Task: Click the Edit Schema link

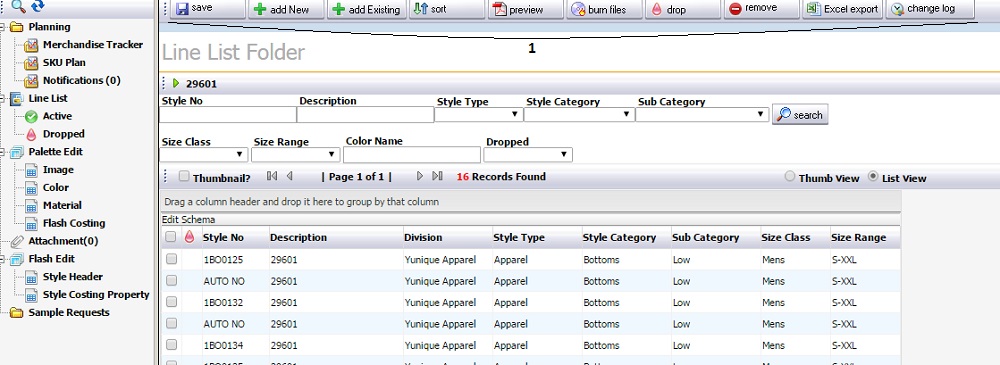Action: point(189,220)
